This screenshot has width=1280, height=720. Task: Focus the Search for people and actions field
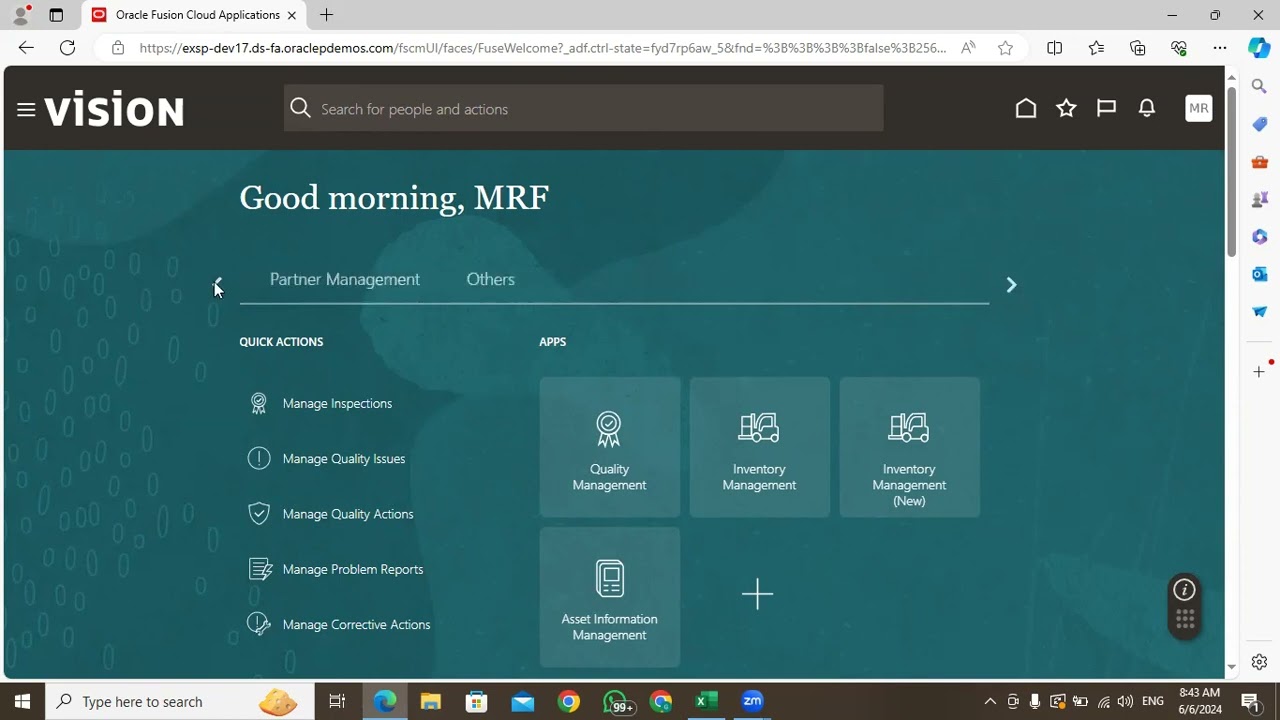584,108
